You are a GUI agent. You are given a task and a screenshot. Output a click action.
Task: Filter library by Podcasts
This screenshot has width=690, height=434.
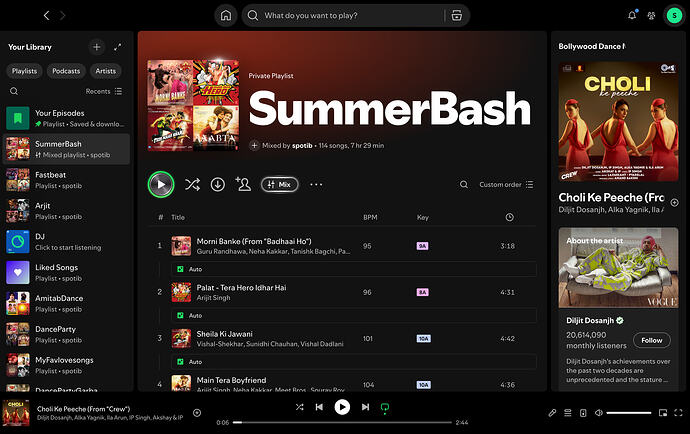[66, 71]
